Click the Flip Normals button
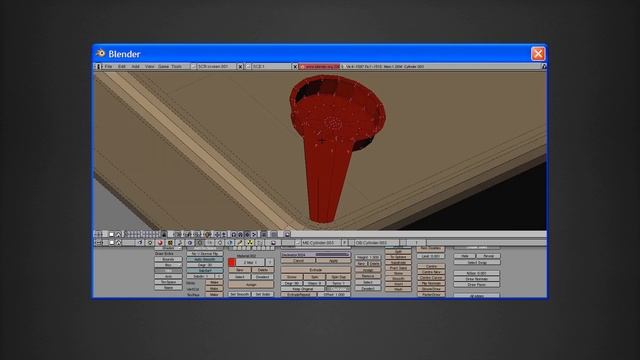The image size is (640, 360). point(431,283)
